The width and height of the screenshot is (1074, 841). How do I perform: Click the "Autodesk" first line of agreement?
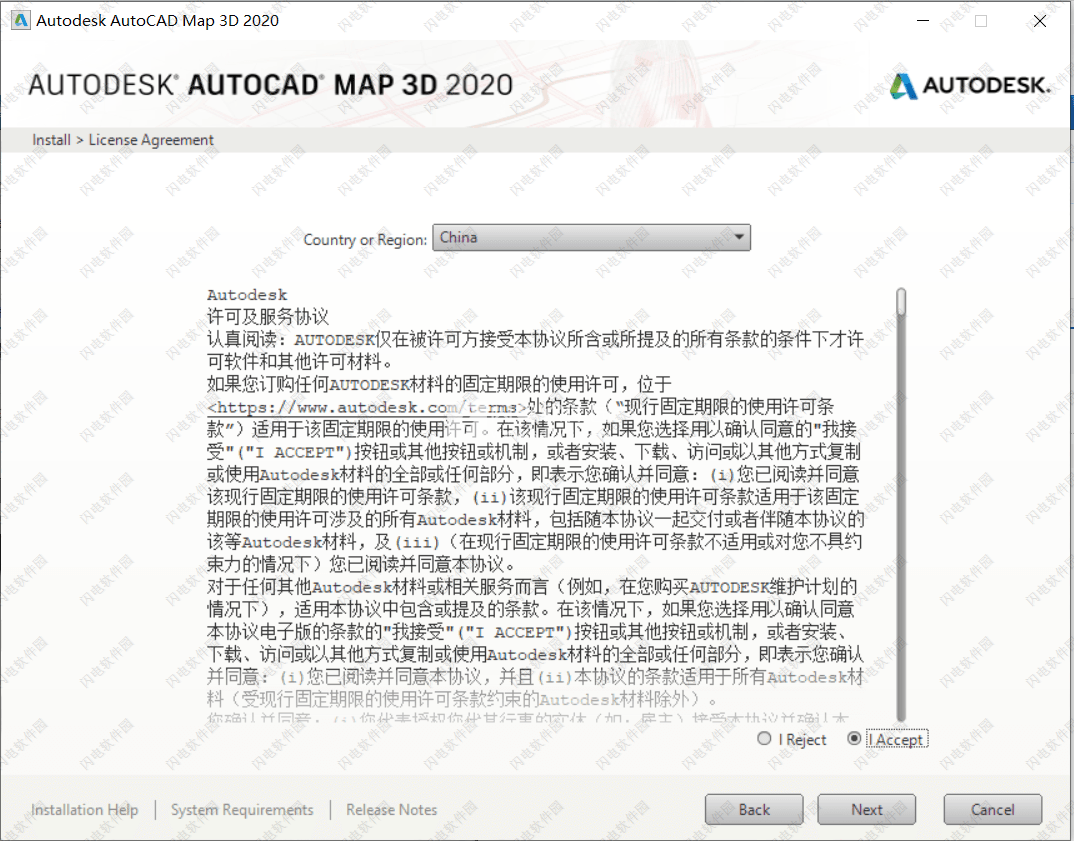tap(247, 295)
